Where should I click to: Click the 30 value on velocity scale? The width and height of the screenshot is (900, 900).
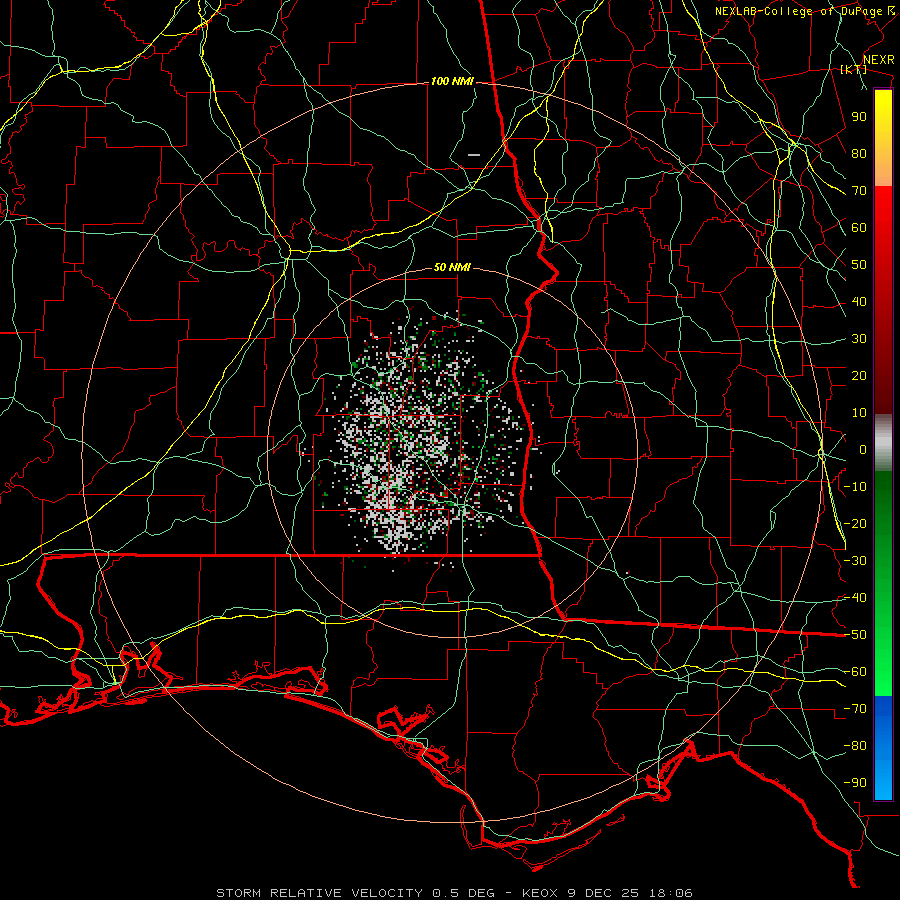tap(859, 339)
